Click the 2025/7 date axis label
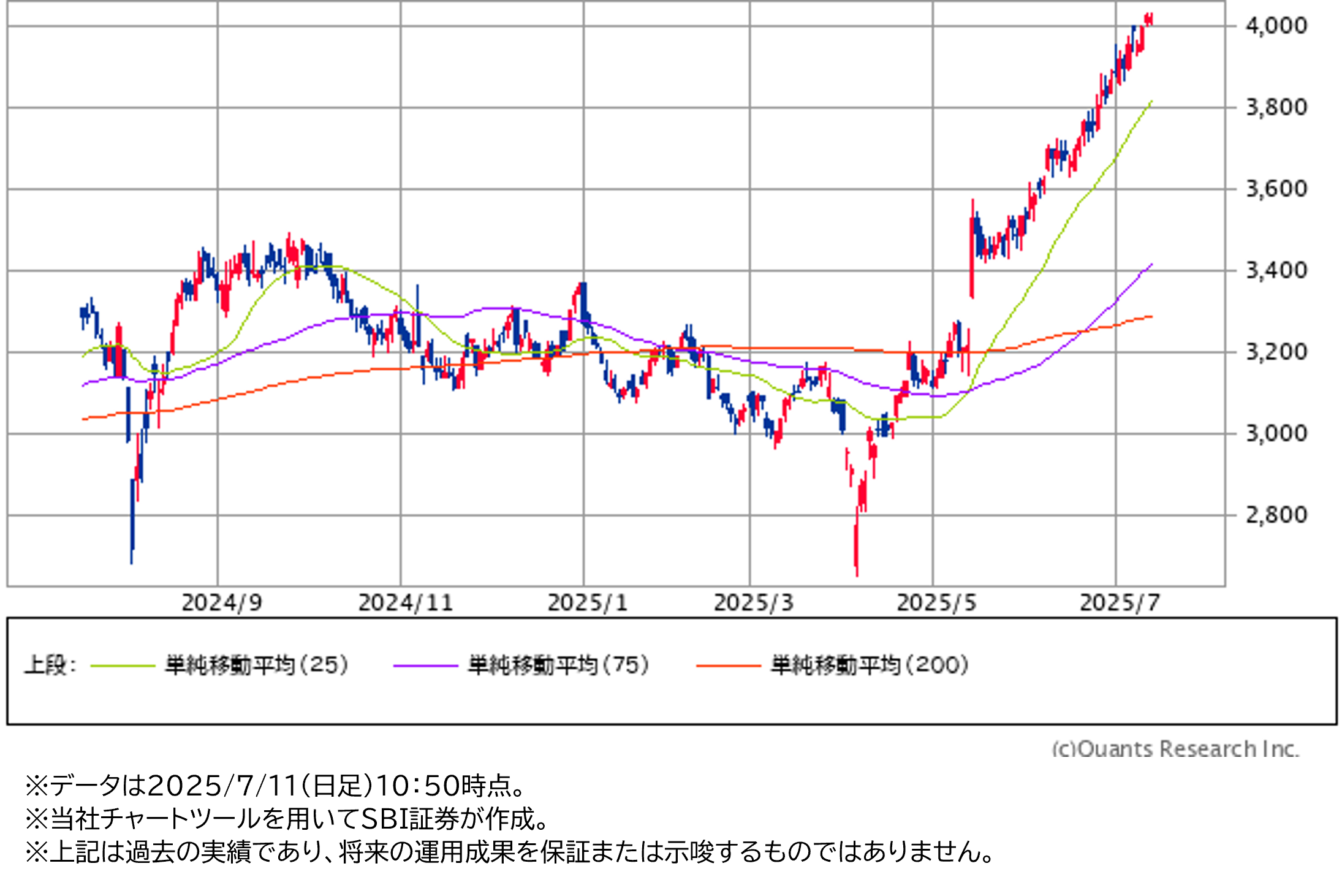1342x896 pixels. (x=1120, y=603)
